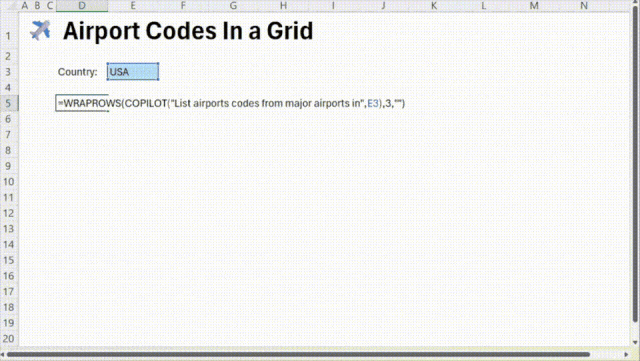Select row 7 header

click(x=8, y=135)
